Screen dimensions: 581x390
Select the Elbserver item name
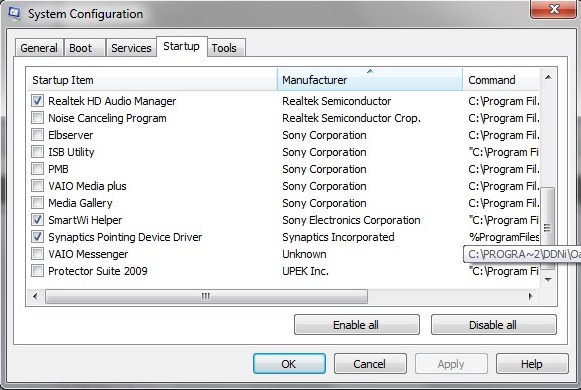point(70,135)
